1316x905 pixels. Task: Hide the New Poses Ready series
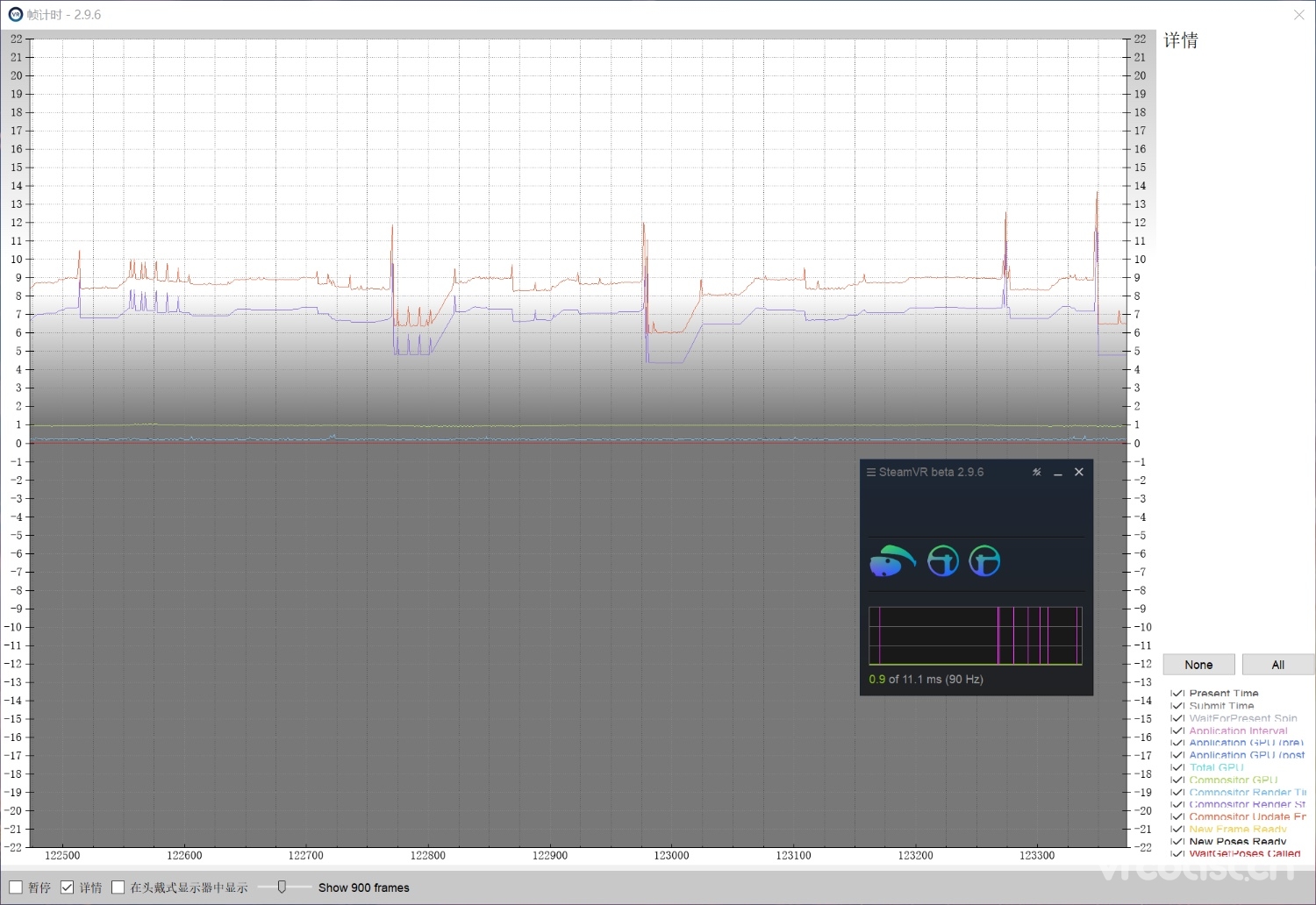(1177, 840)
